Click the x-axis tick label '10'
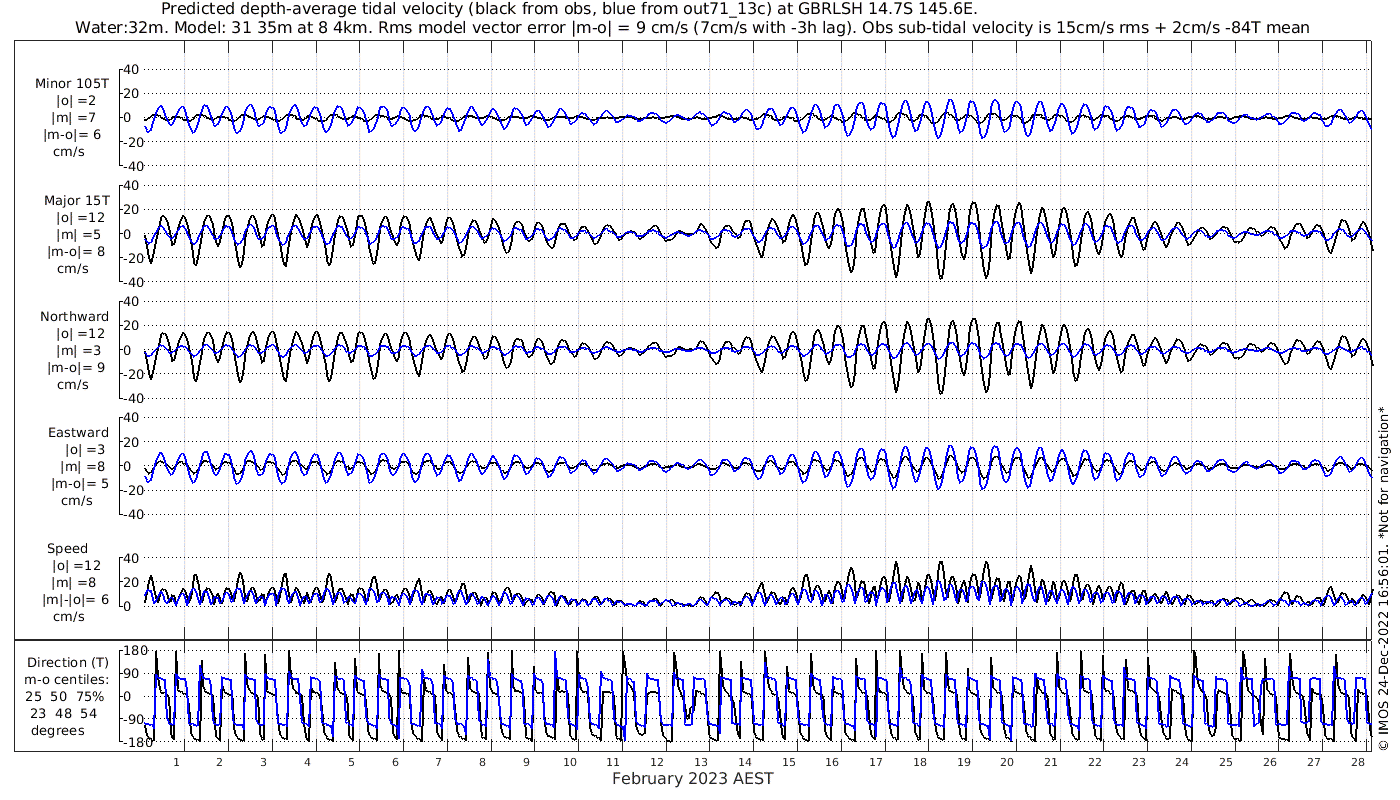The height and width of the screenshot is (800, 1400). click(x=570, y=762)
